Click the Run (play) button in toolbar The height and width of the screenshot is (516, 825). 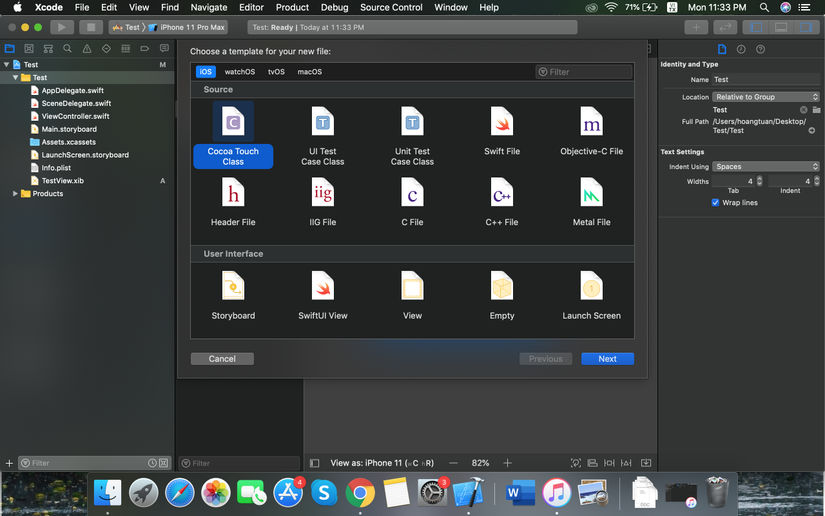(61, 27)
